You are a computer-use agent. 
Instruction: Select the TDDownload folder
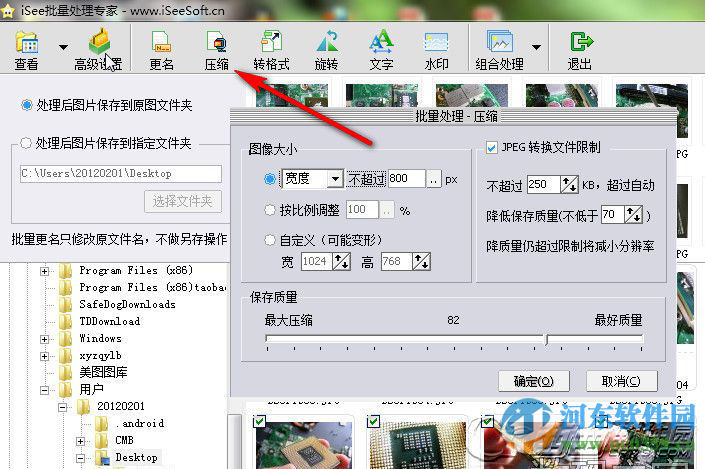tap(110, 322)
